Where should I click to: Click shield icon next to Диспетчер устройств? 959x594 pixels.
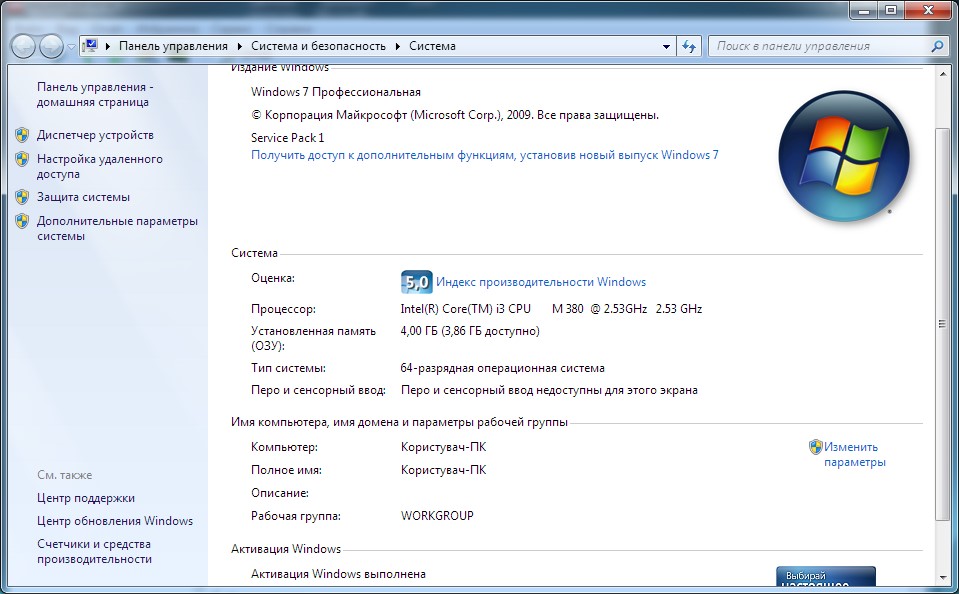coord(22,135)
